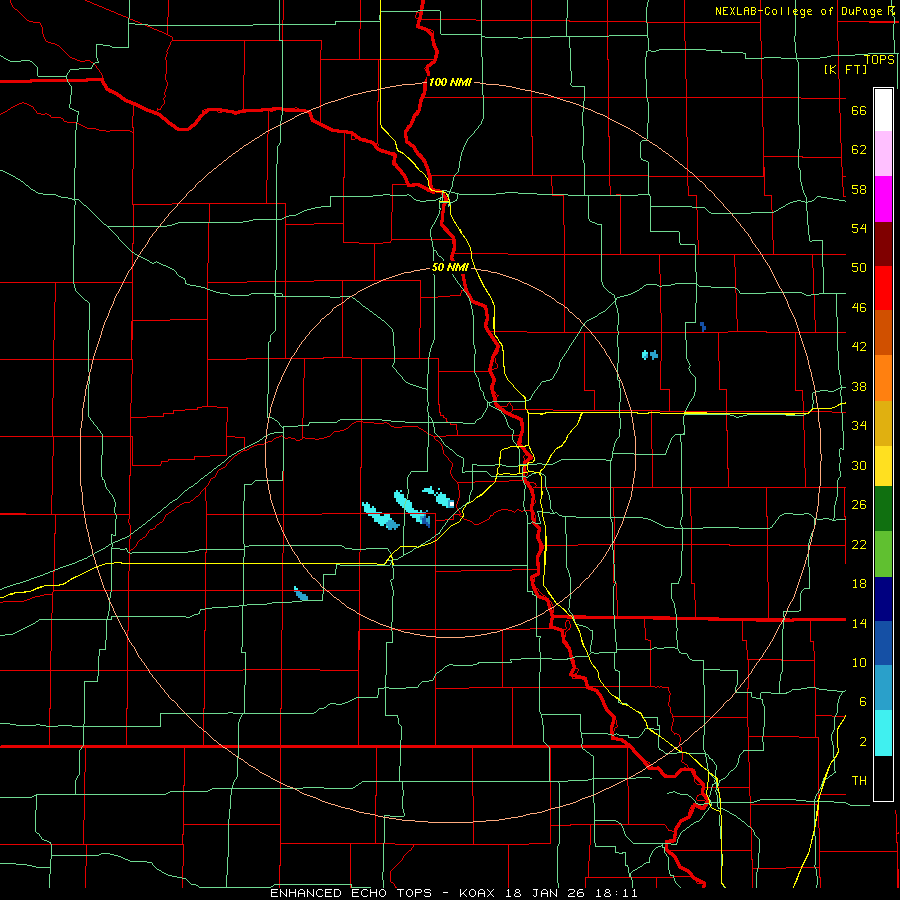Select the magenta legend swatch
900x900 pixels.
coord(883,199)
